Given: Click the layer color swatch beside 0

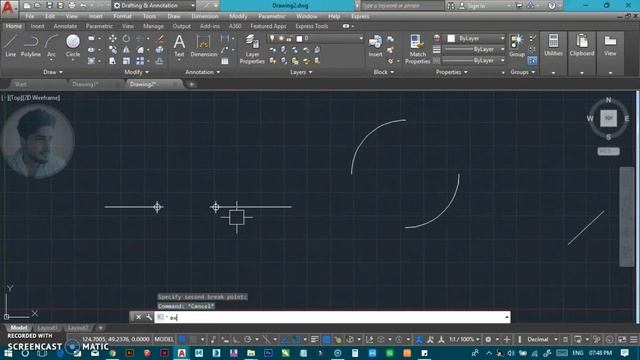Looking at the screenshot, I should pyautogui.click(x=299, y=38).
